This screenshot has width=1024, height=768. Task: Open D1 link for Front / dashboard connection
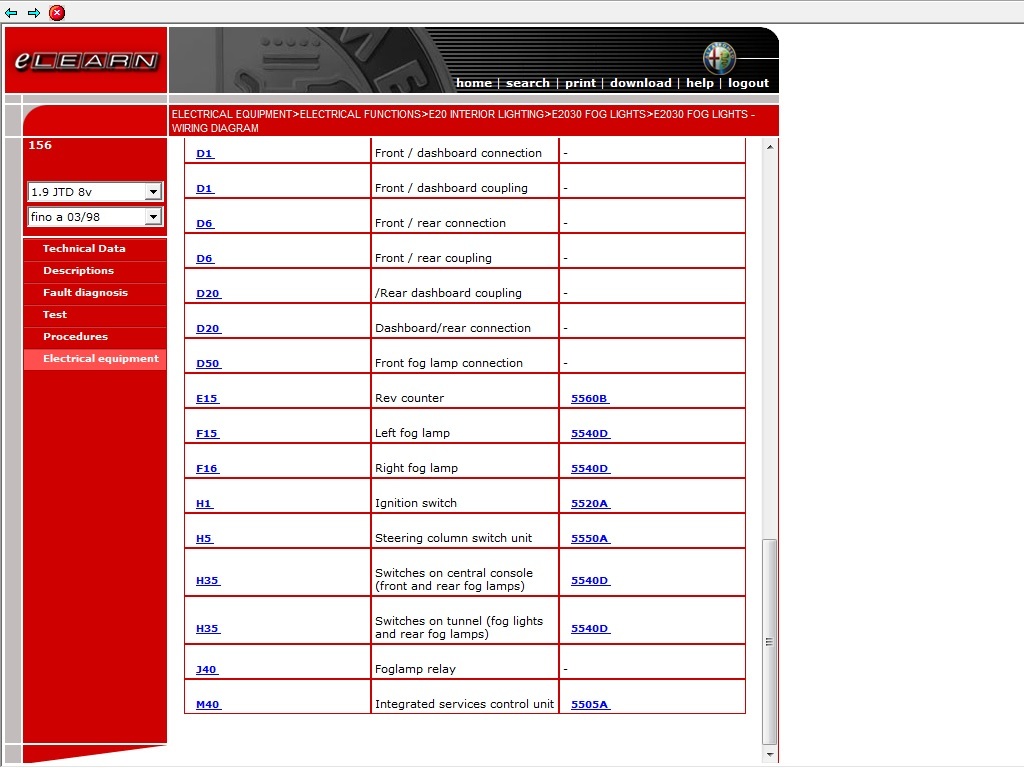(x=205, y=153)
